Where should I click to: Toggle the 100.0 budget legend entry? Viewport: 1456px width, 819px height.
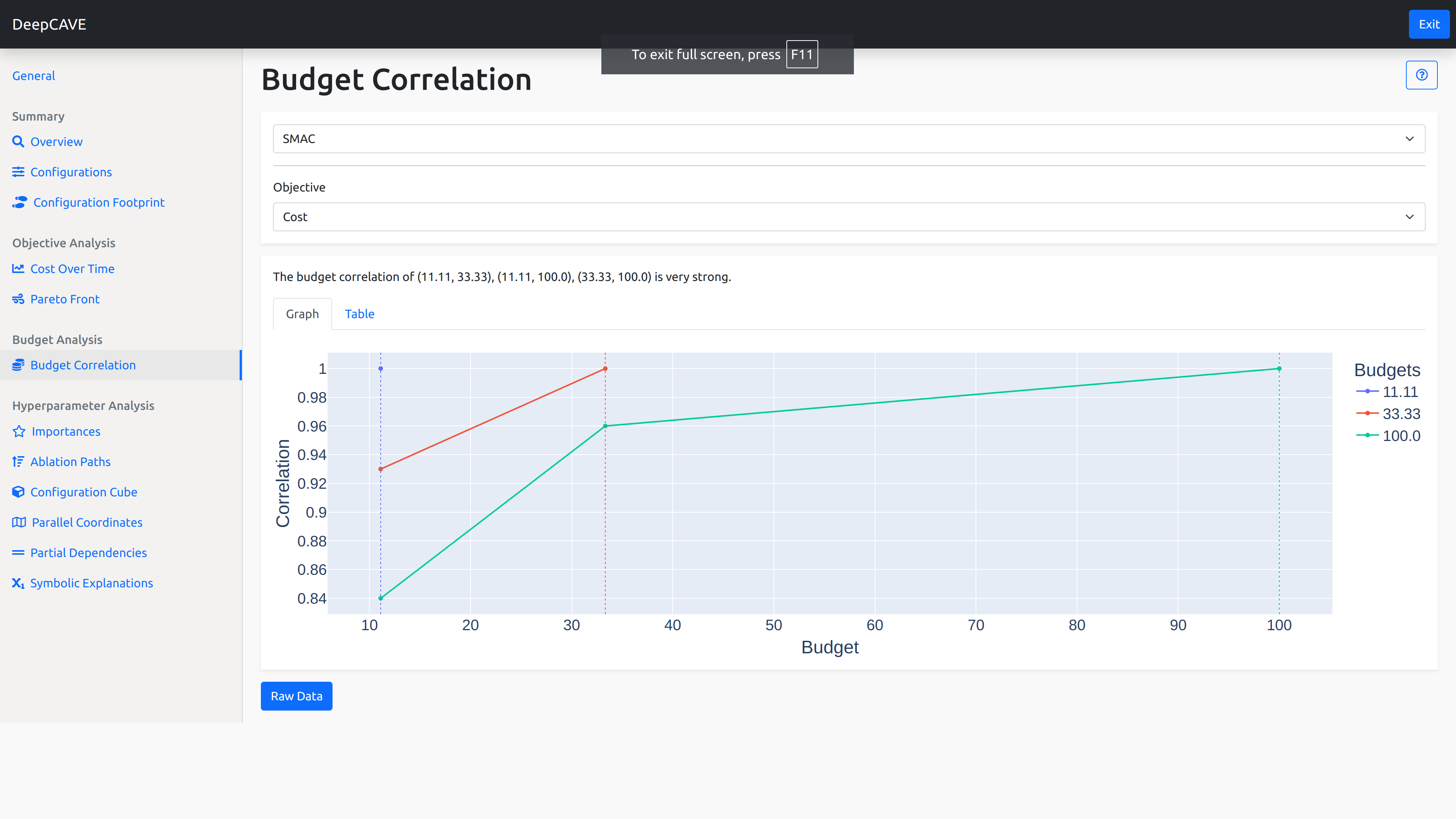[1388, 436]
